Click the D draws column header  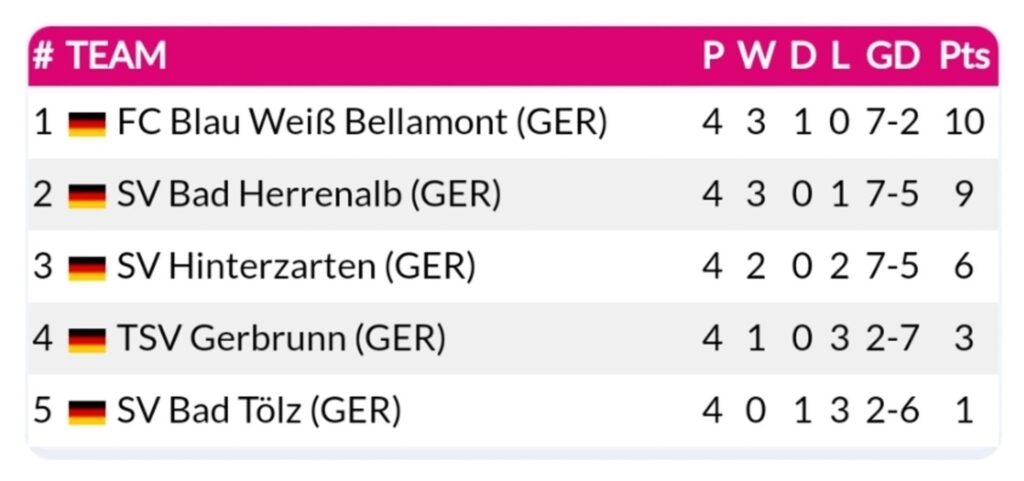click(x=802, y=56)
